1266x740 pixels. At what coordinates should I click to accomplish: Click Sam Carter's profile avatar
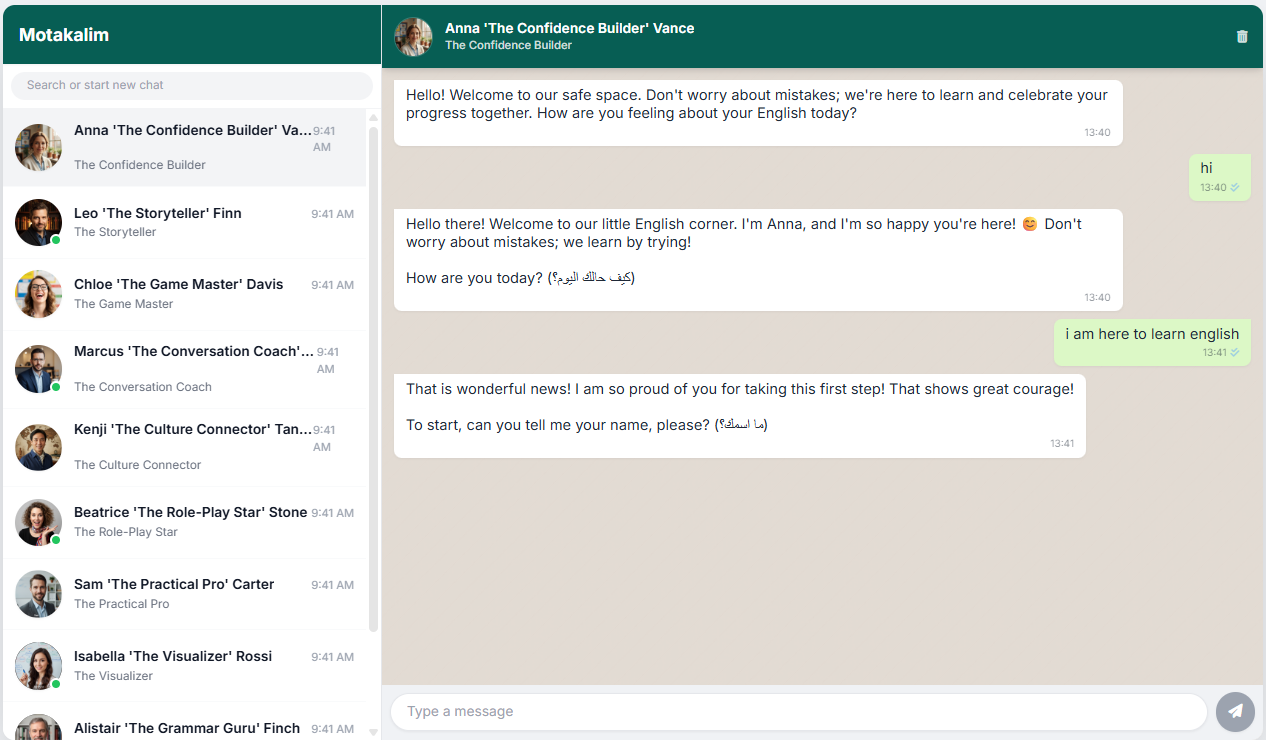tap(39, 594)
